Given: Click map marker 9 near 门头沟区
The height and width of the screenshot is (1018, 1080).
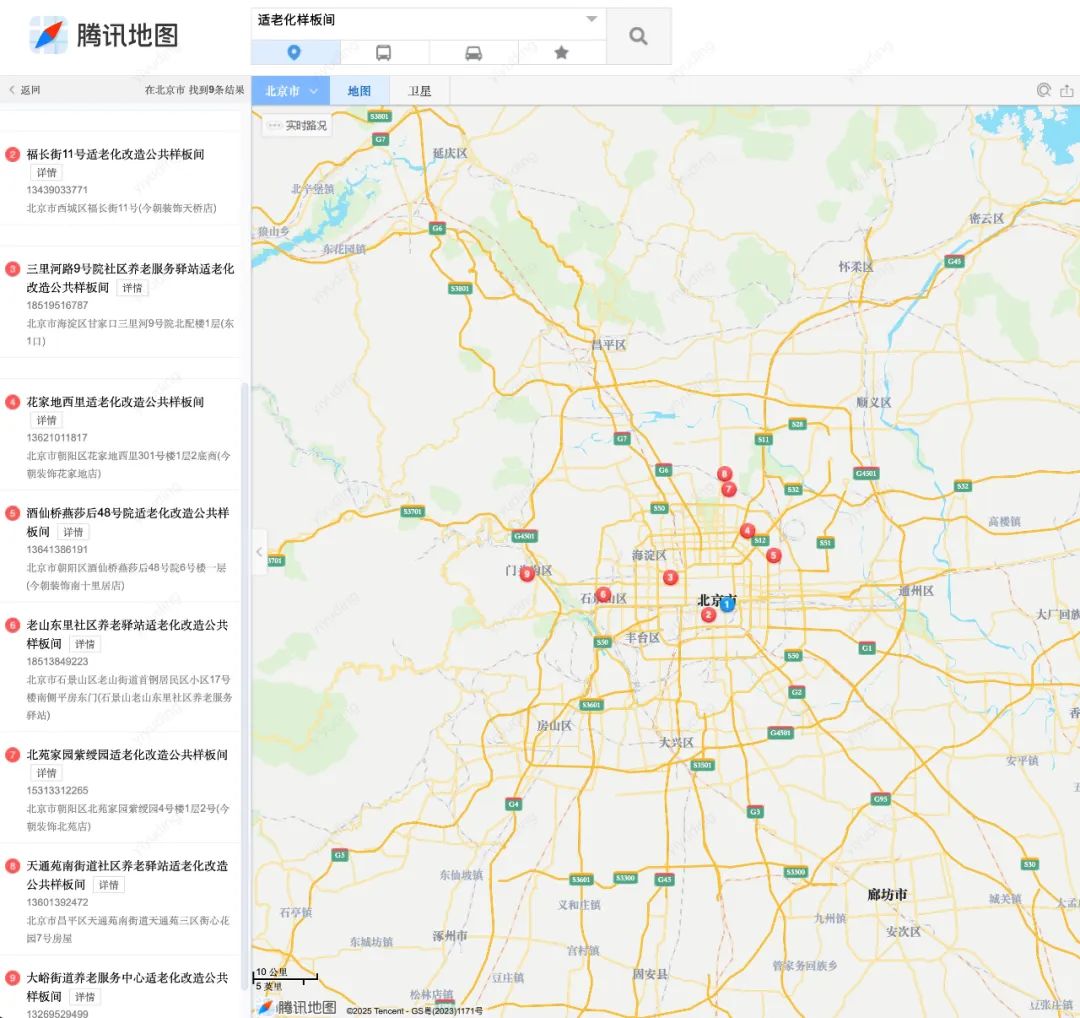Looking at the screenshot, I should [527, 574].
